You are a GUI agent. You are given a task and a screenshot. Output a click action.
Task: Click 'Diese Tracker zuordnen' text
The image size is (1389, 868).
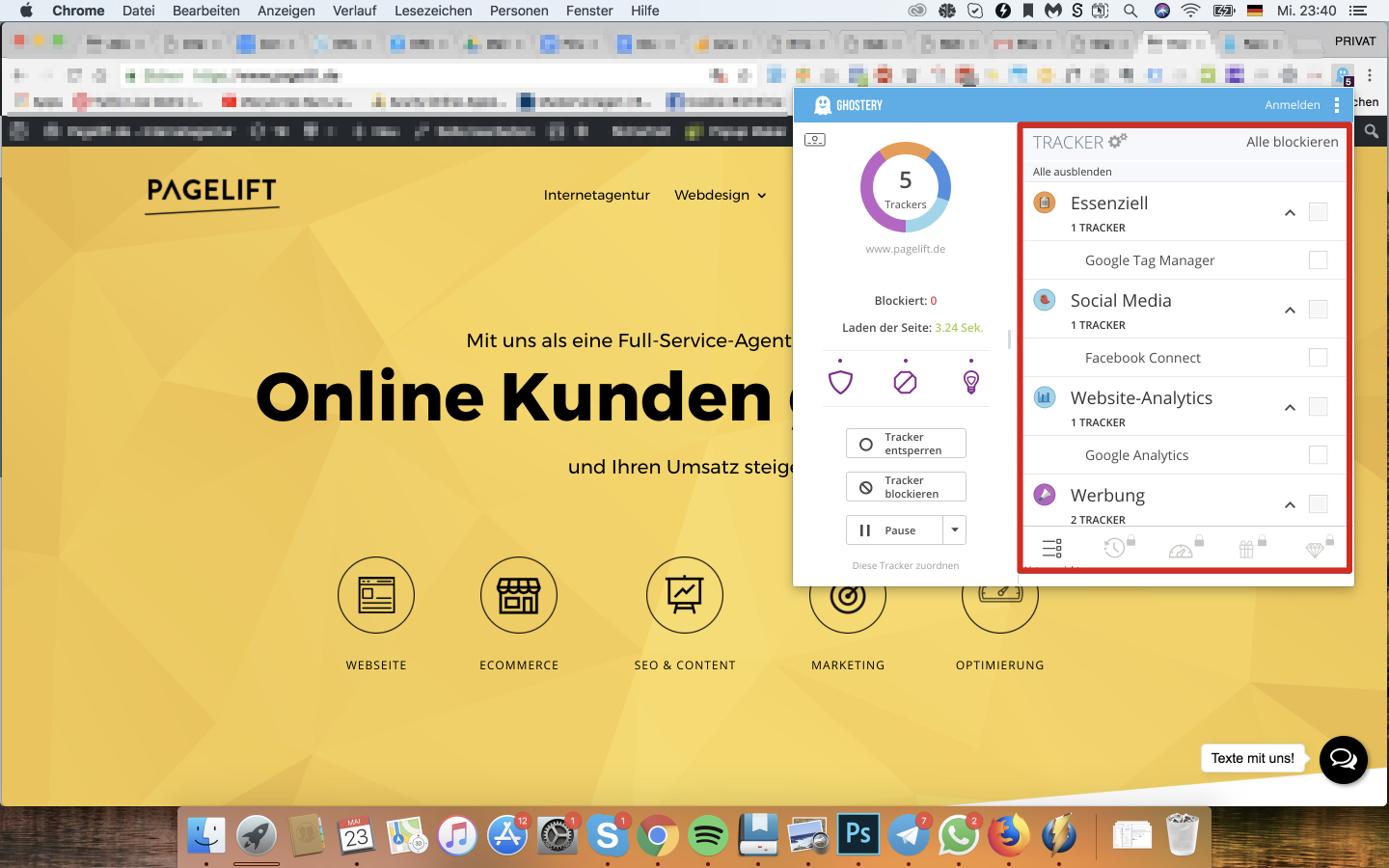click(x=906, y=566)
